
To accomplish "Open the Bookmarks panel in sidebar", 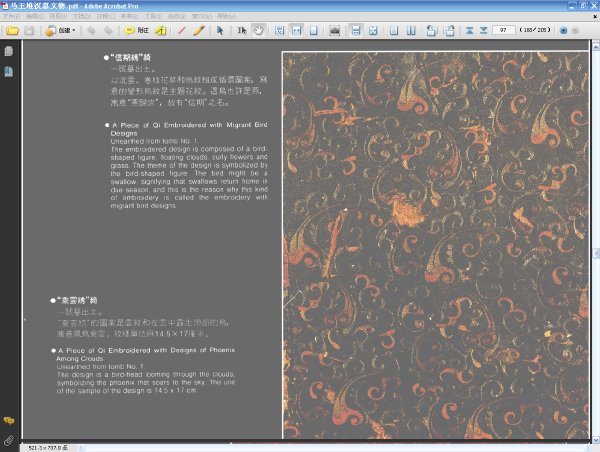I will click(8, 71).
